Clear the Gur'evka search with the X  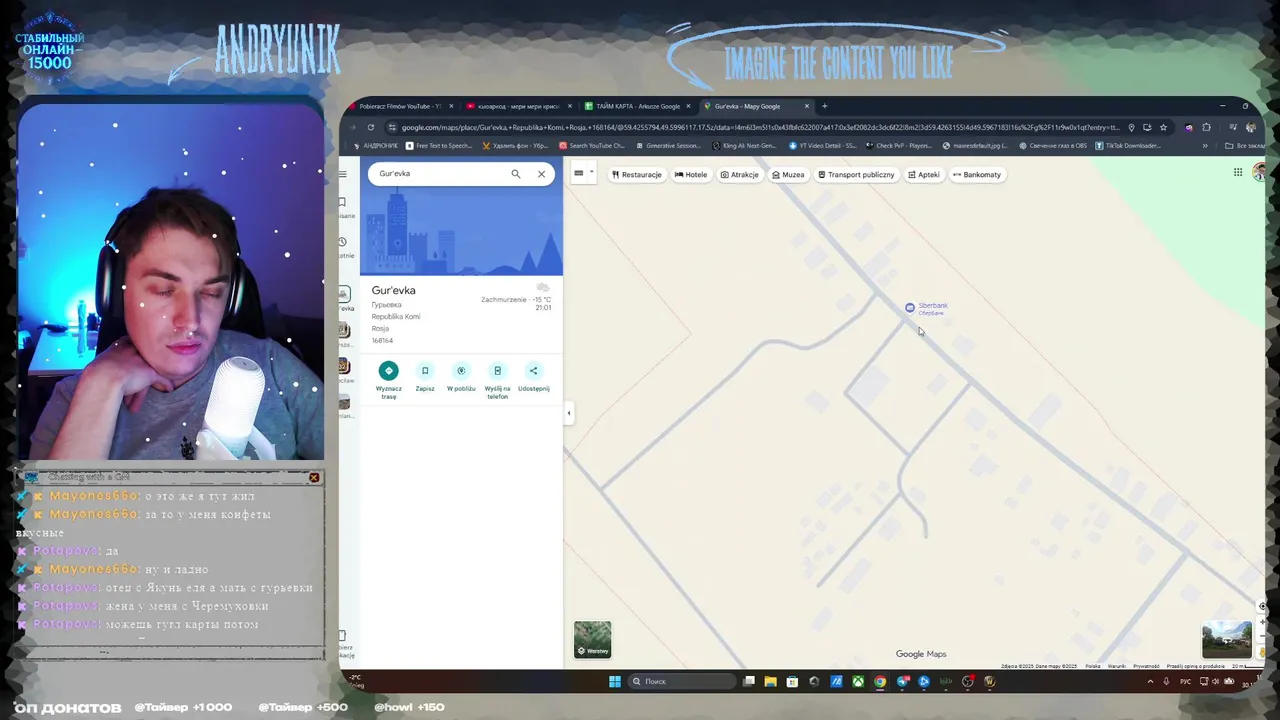coord(541,174)
